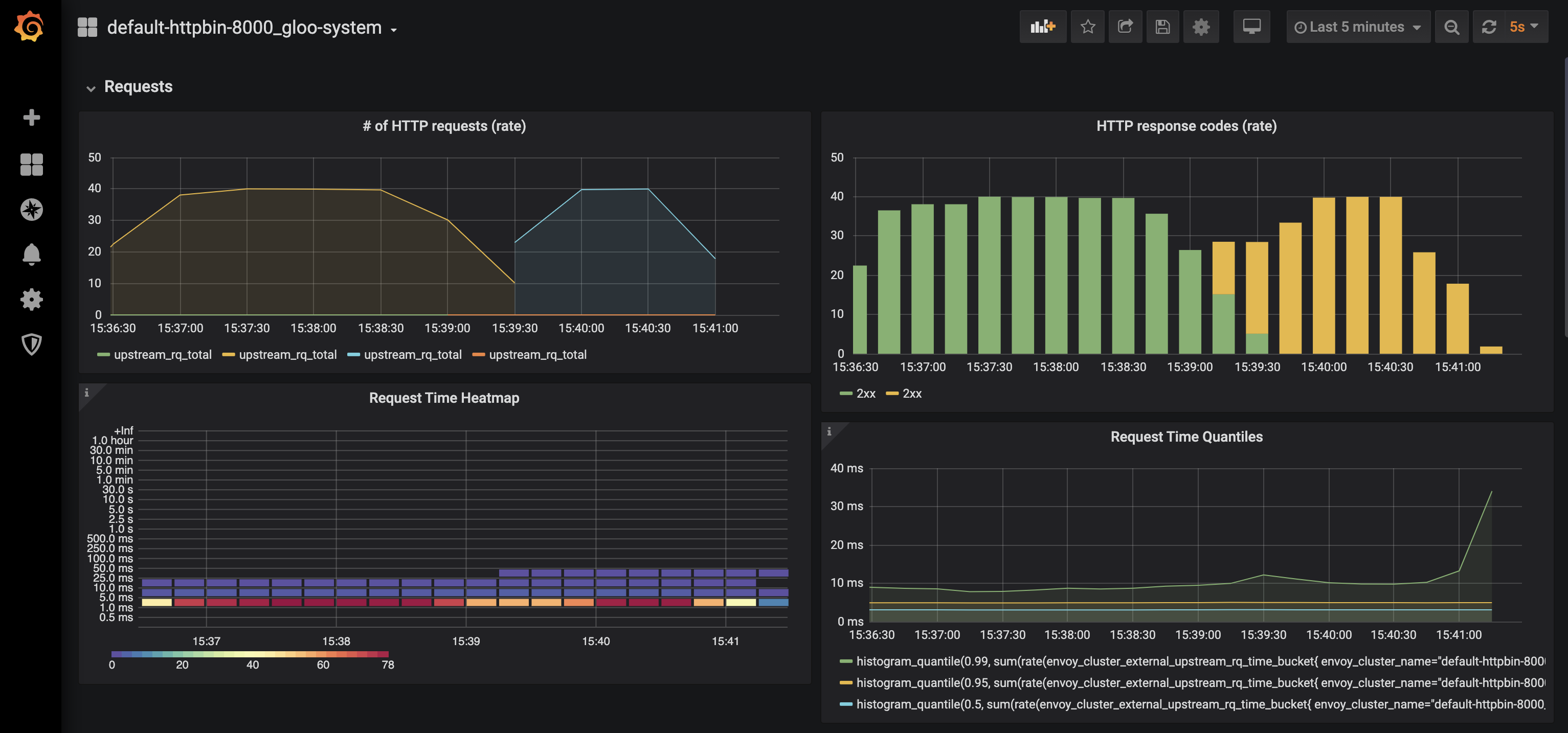Click the tallest yellow bar at 15:40:00
This screenshot has width=1568, height=733.
click(x=1324, y=275)
